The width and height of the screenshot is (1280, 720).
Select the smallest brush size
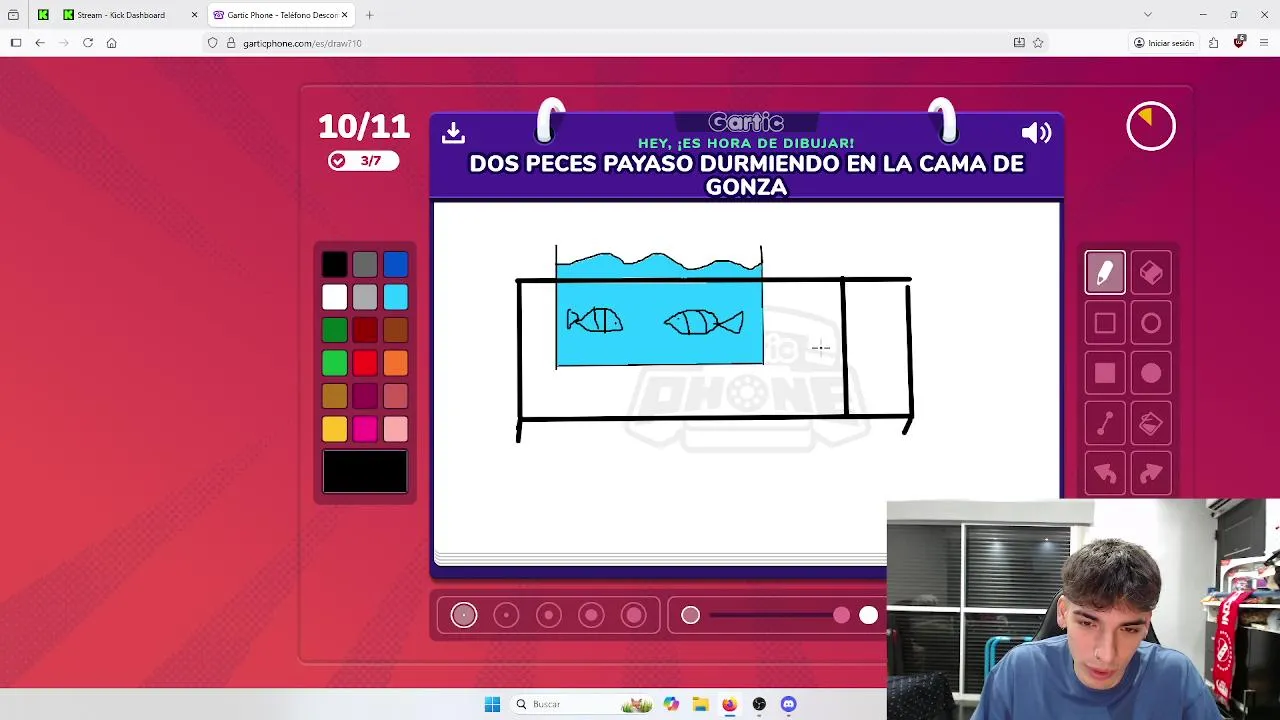(464, 615)
